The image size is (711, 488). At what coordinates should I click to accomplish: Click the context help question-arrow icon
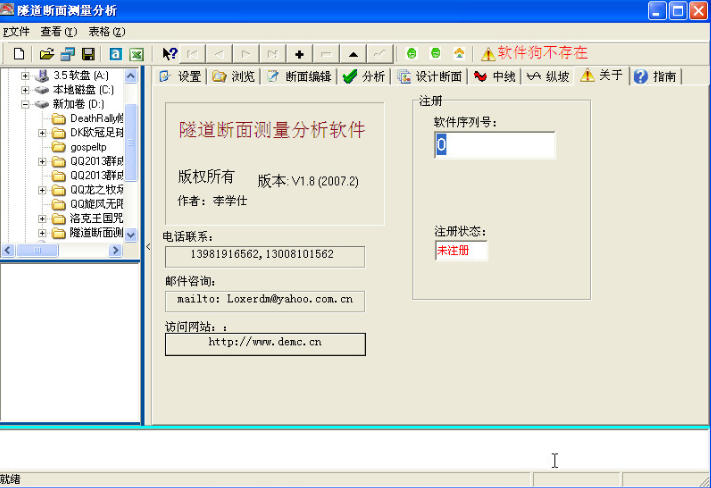click(170, 53)
